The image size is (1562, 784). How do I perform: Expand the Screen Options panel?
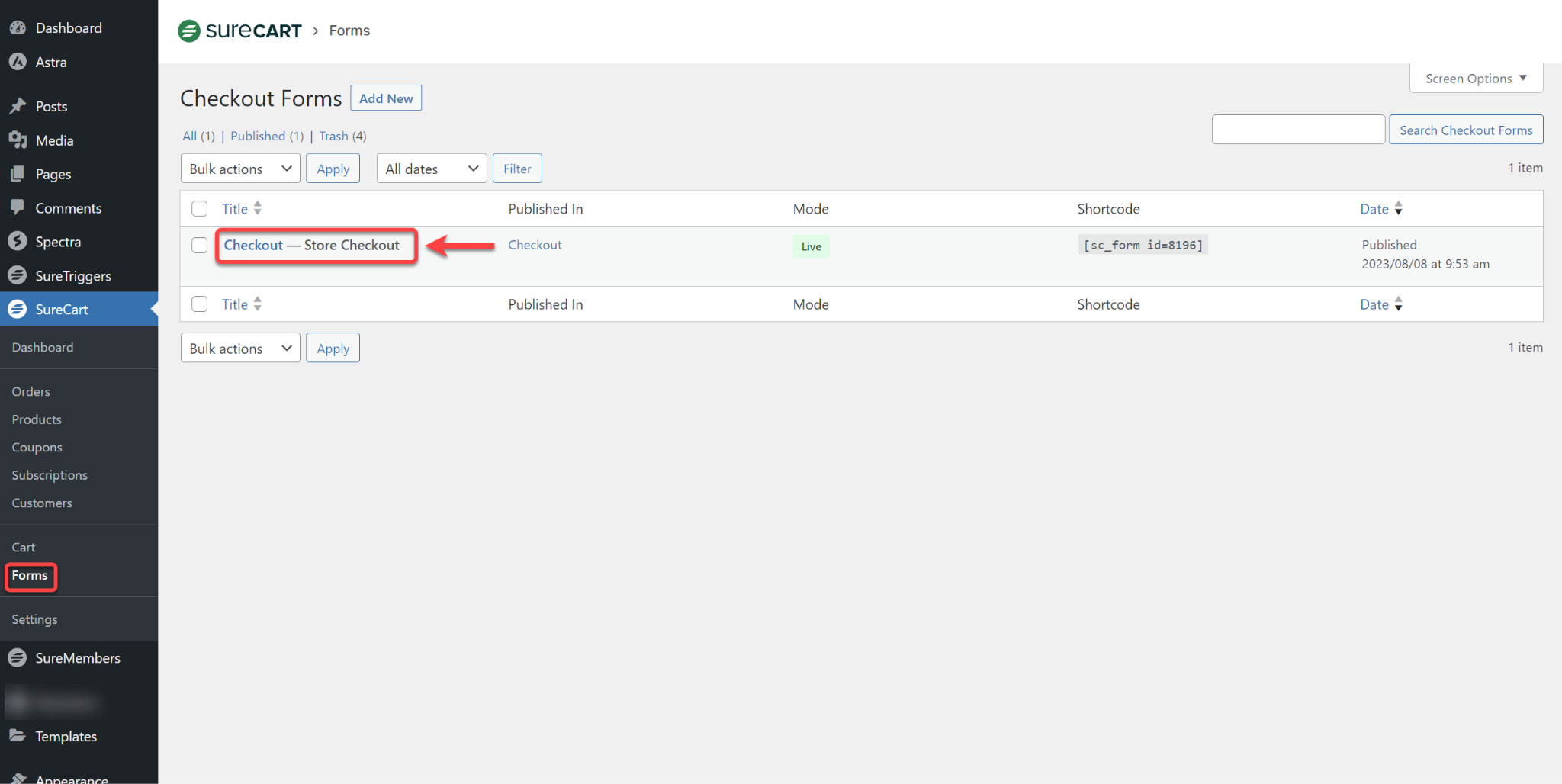tap(1476, 78)
